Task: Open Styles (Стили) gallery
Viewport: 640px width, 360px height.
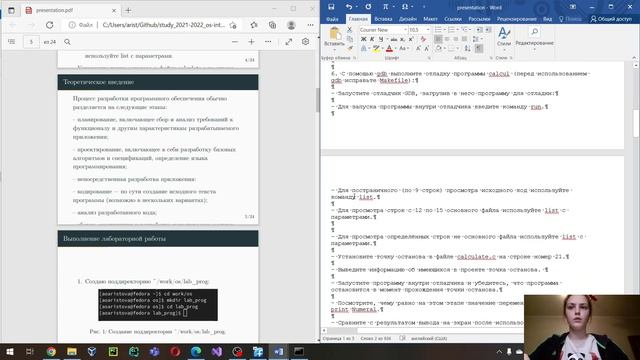Action: (x=504, y=37)
